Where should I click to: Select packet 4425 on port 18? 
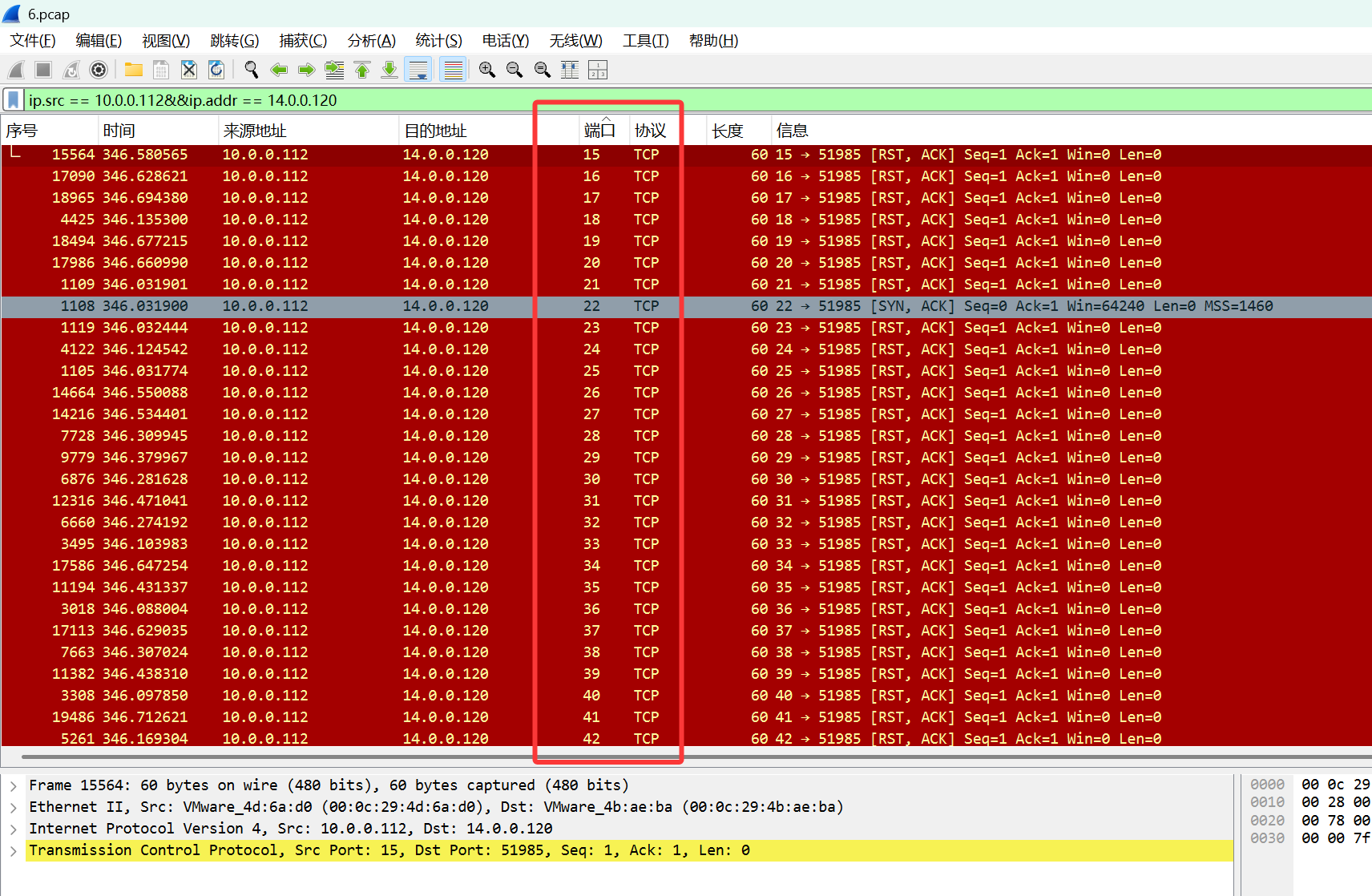686,220
